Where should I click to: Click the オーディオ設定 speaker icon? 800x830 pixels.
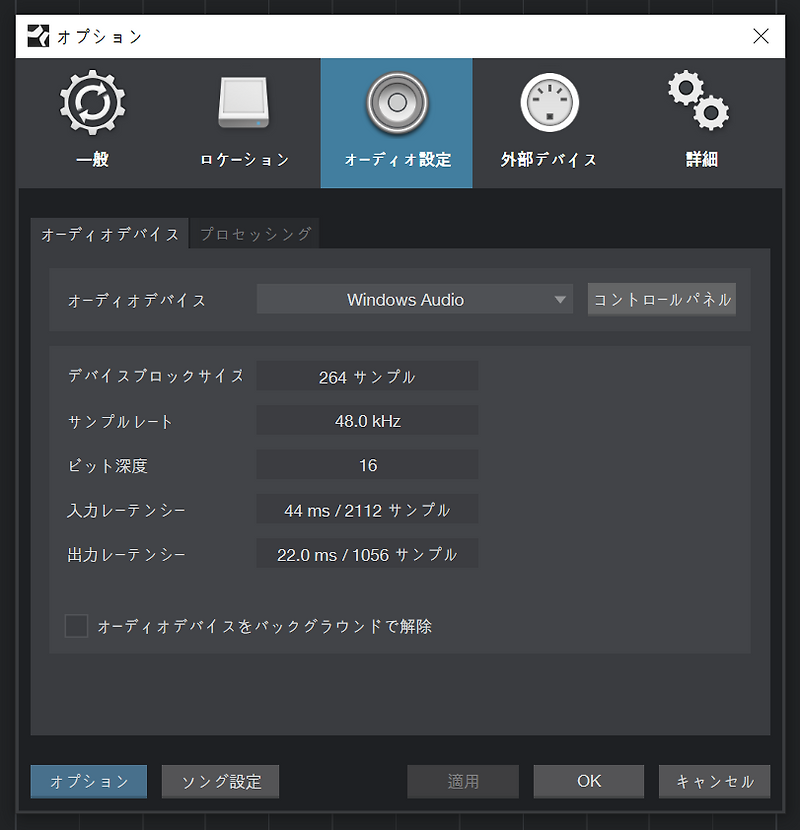coord(397,103)
